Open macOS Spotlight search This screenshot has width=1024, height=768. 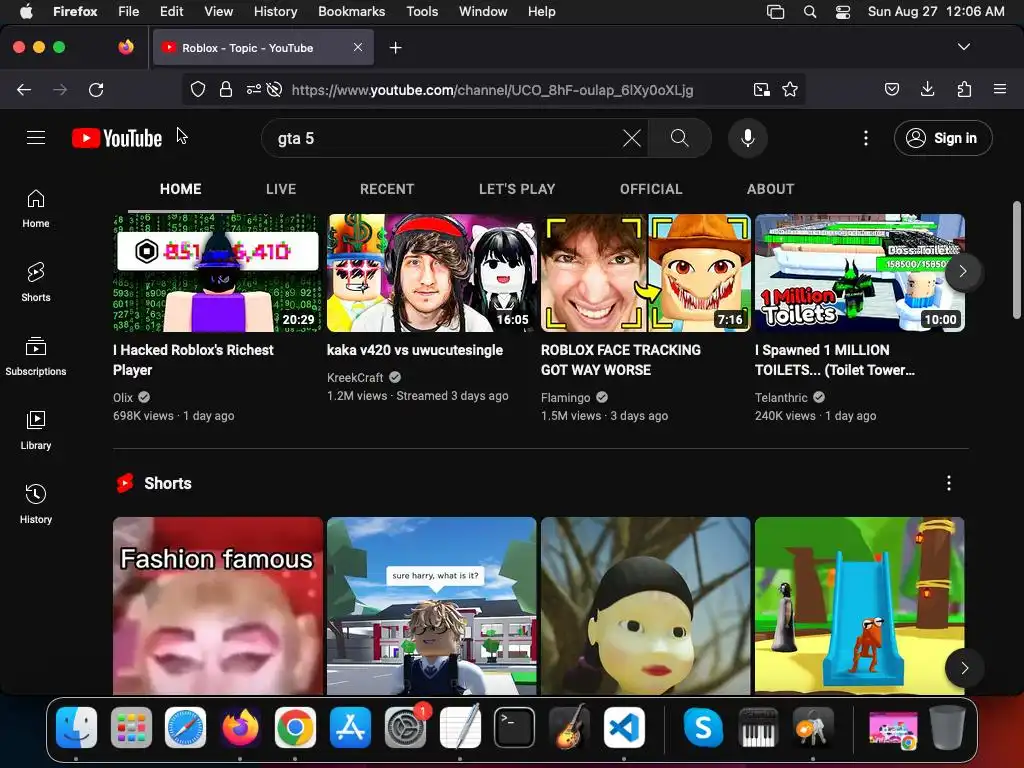(810, 12)
